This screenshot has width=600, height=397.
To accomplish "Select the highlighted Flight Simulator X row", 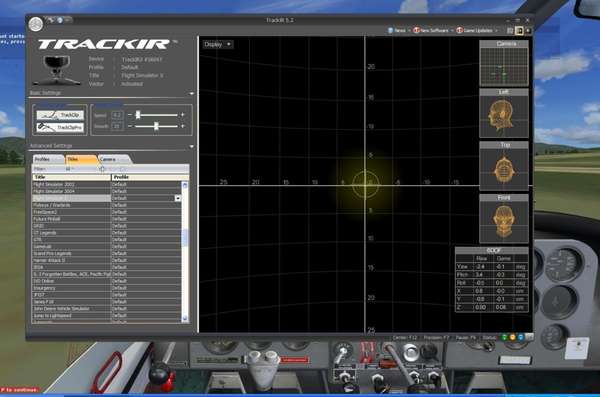I will click(x=107, y=198).
